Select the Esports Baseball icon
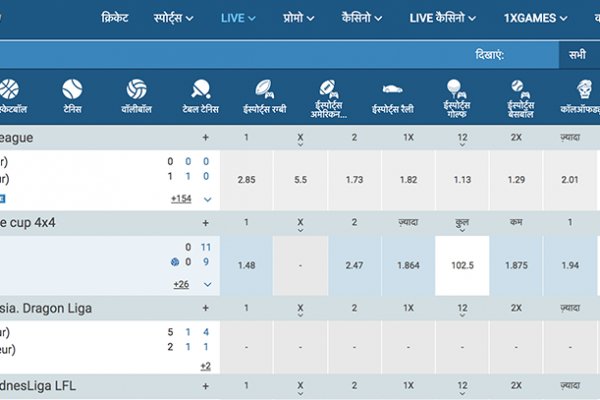Screen dimensions: 600x400 pyautogui.click(x=519, y=88)
